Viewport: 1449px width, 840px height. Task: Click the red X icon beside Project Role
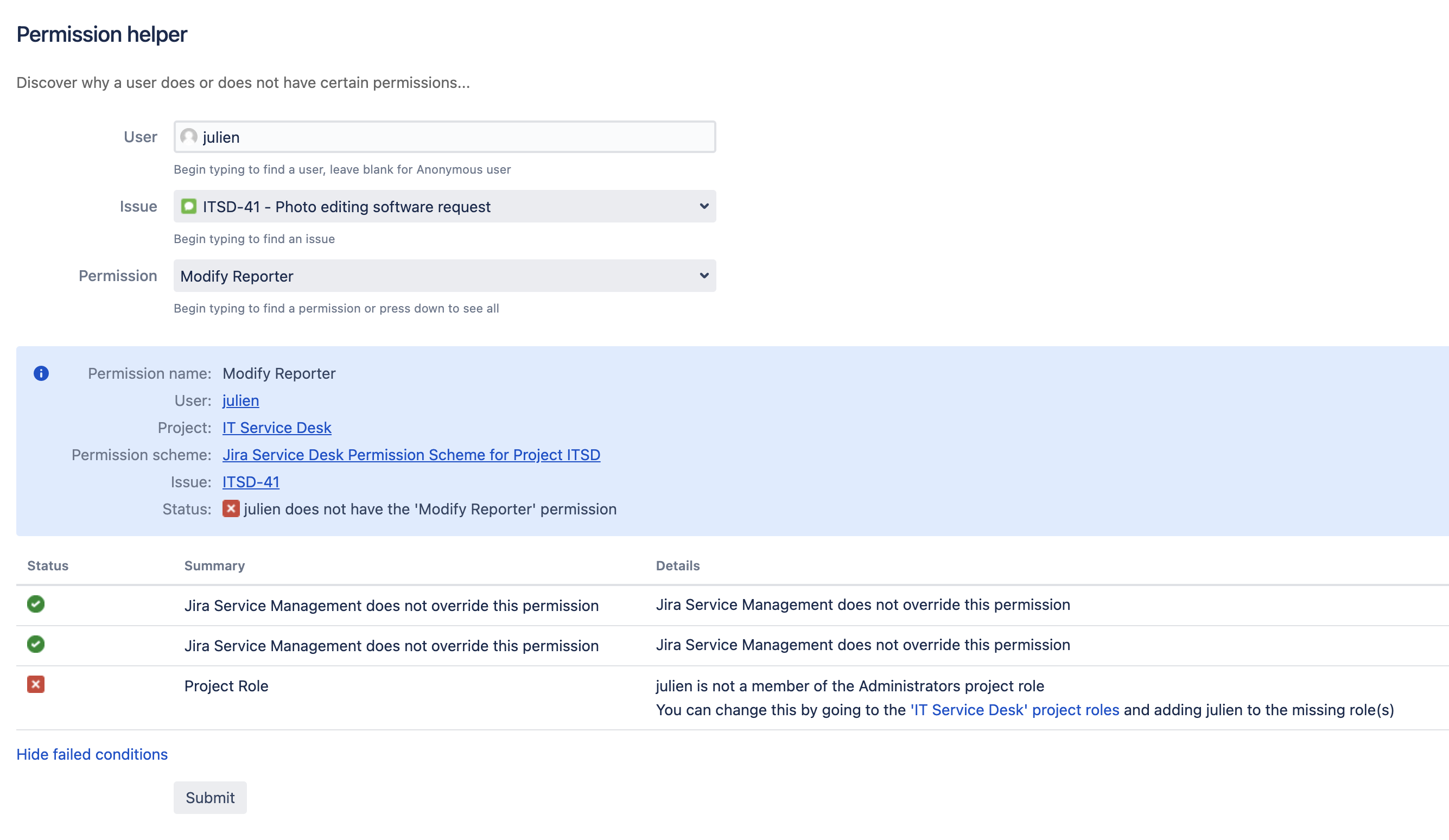click(x=36, y=684)
